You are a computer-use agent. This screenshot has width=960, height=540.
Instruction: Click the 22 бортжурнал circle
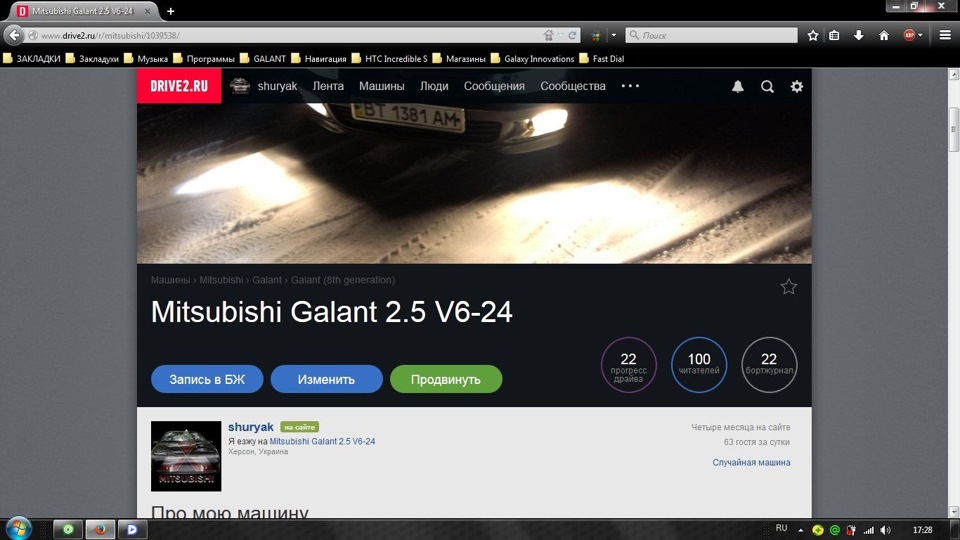(769, 365)
